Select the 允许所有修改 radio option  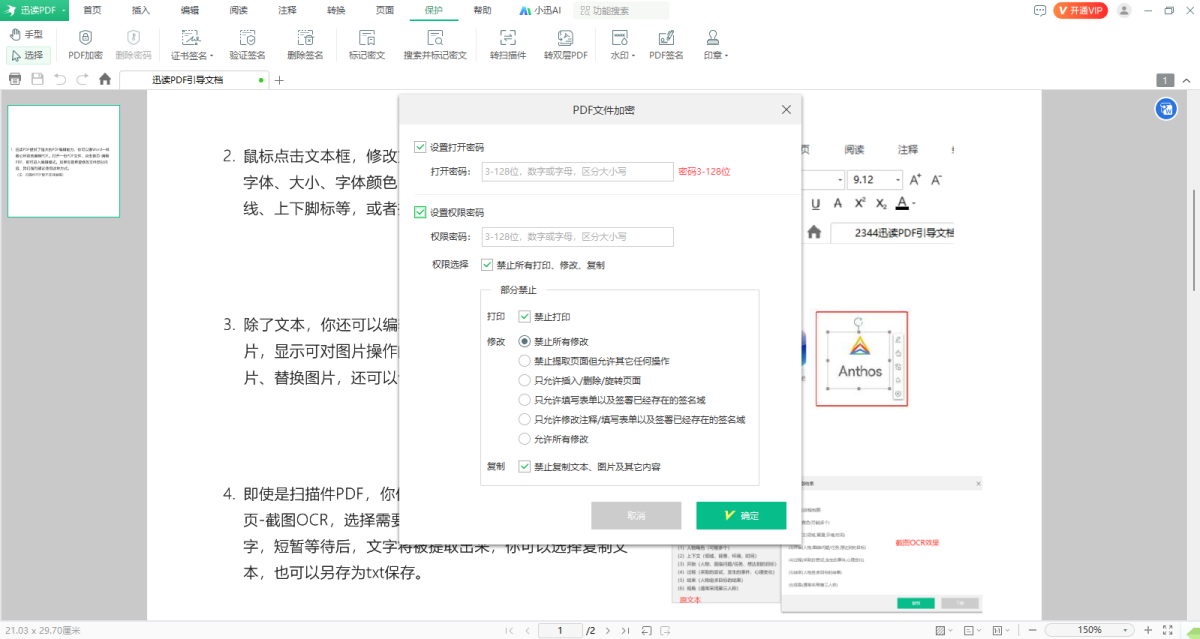tap(524, 439)
